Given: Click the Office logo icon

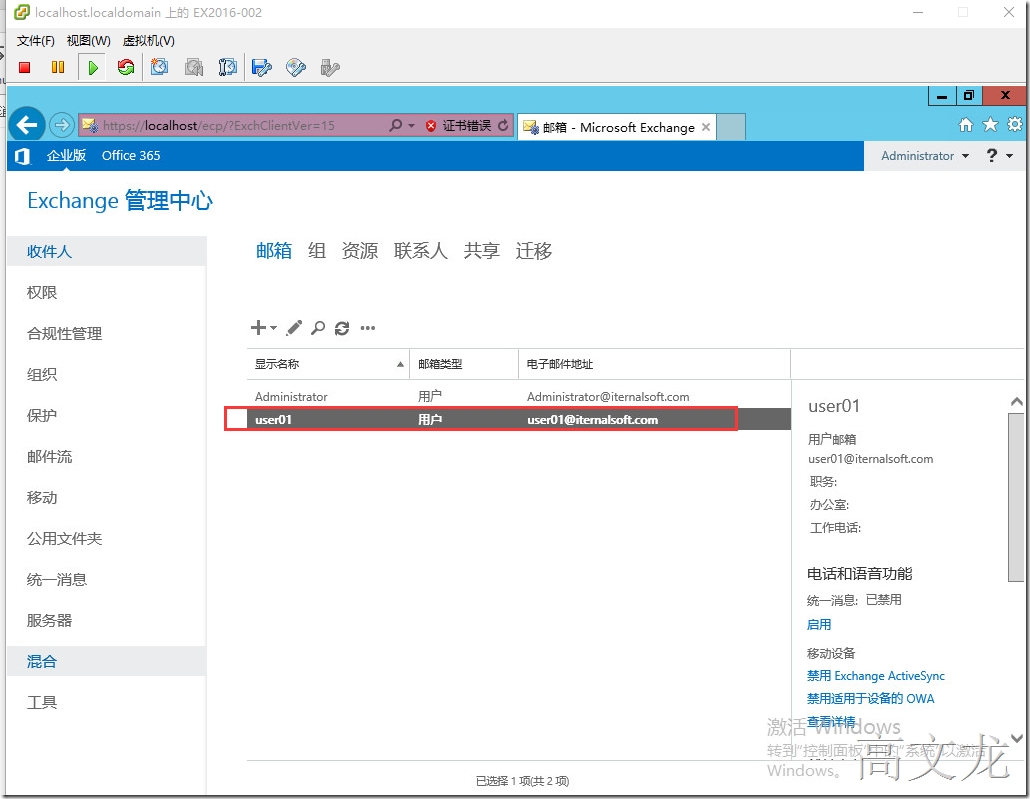Looking at the screenshot, I should [22, 156].
